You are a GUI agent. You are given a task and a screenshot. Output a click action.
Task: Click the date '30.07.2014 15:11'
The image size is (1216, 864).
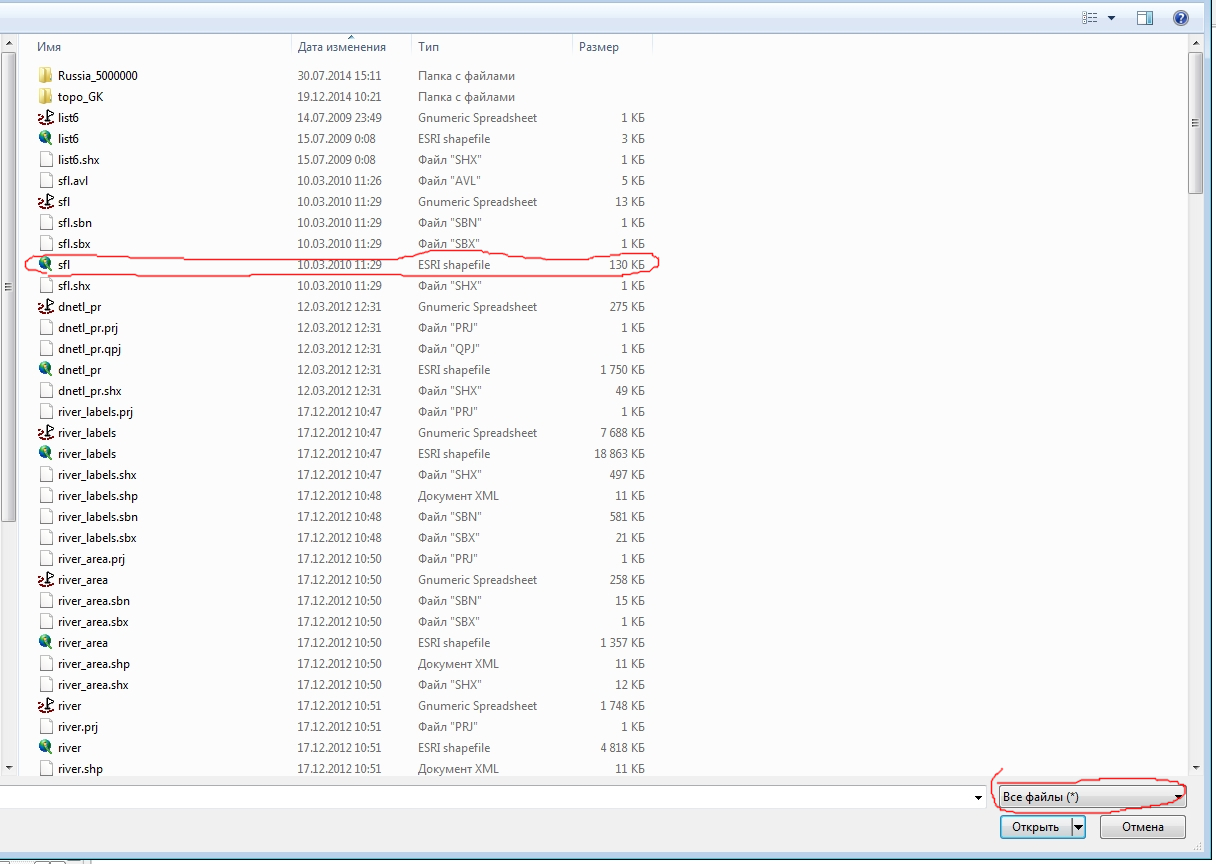point(339,76)
